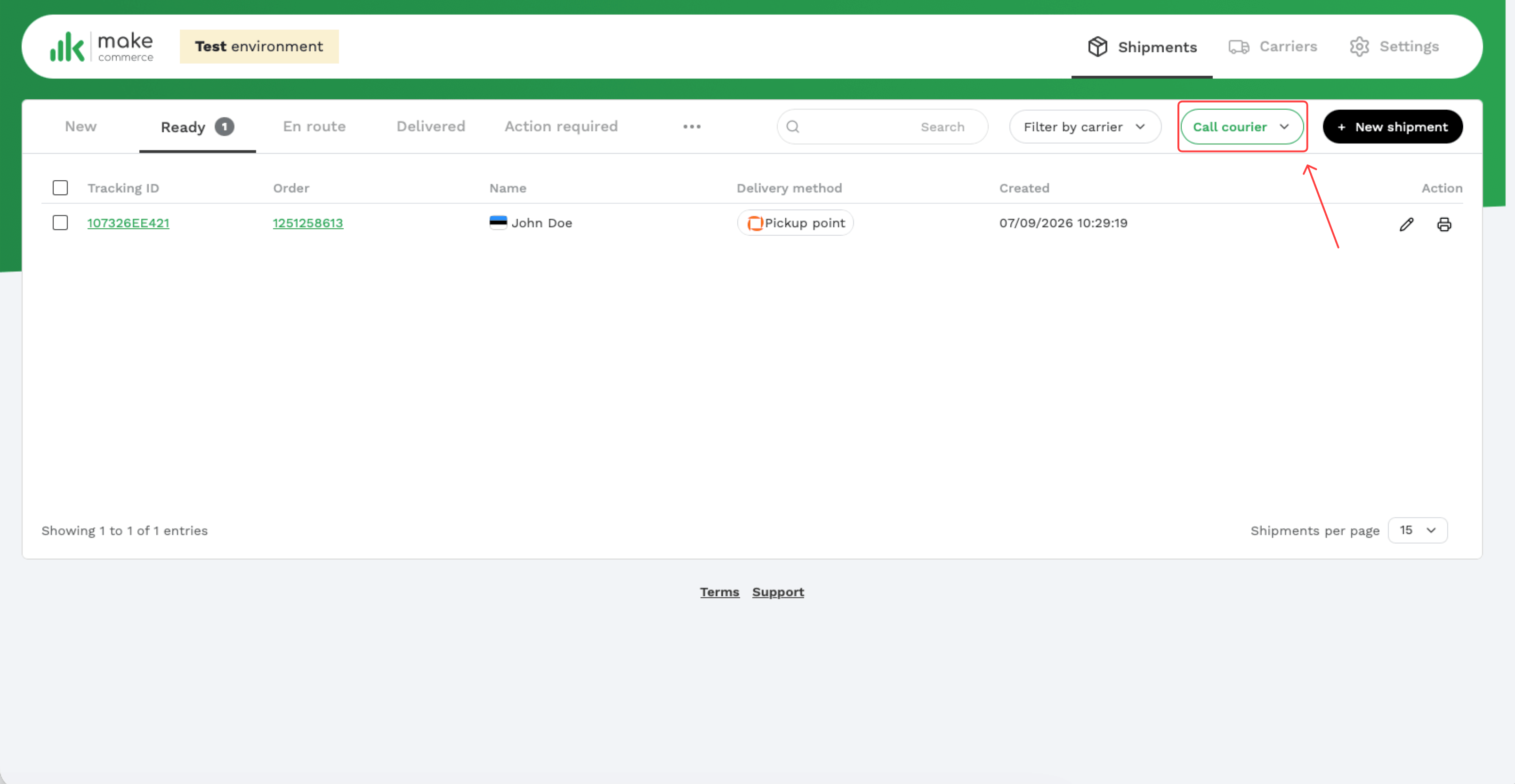Open the Settings section
This screenshot has height=784, width=1515.
pyautogui.click(x=1394, y=47)
